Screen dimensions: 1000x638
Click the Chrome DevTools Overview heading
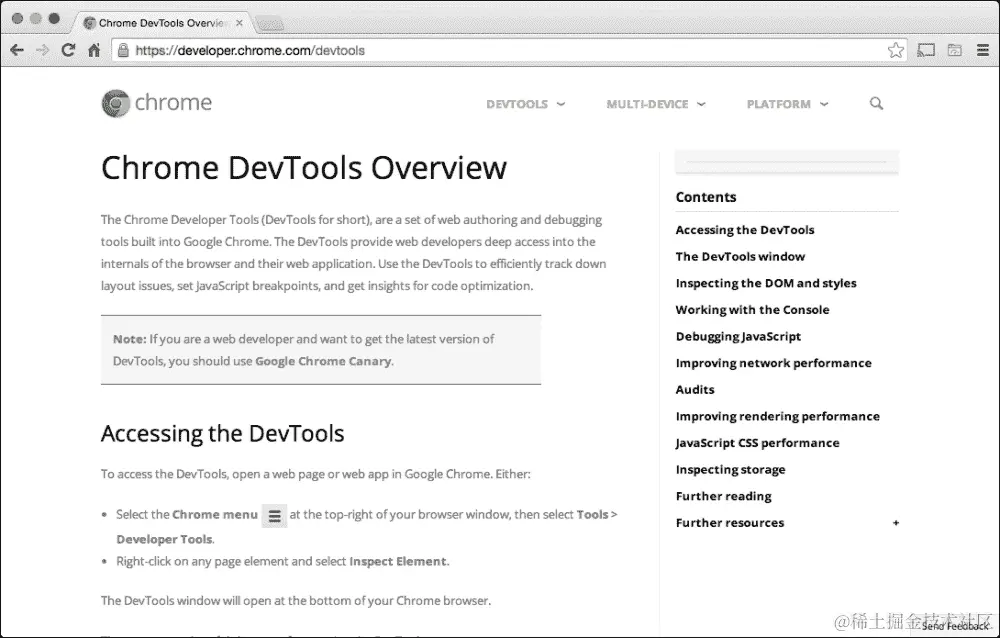pos(304,168)
